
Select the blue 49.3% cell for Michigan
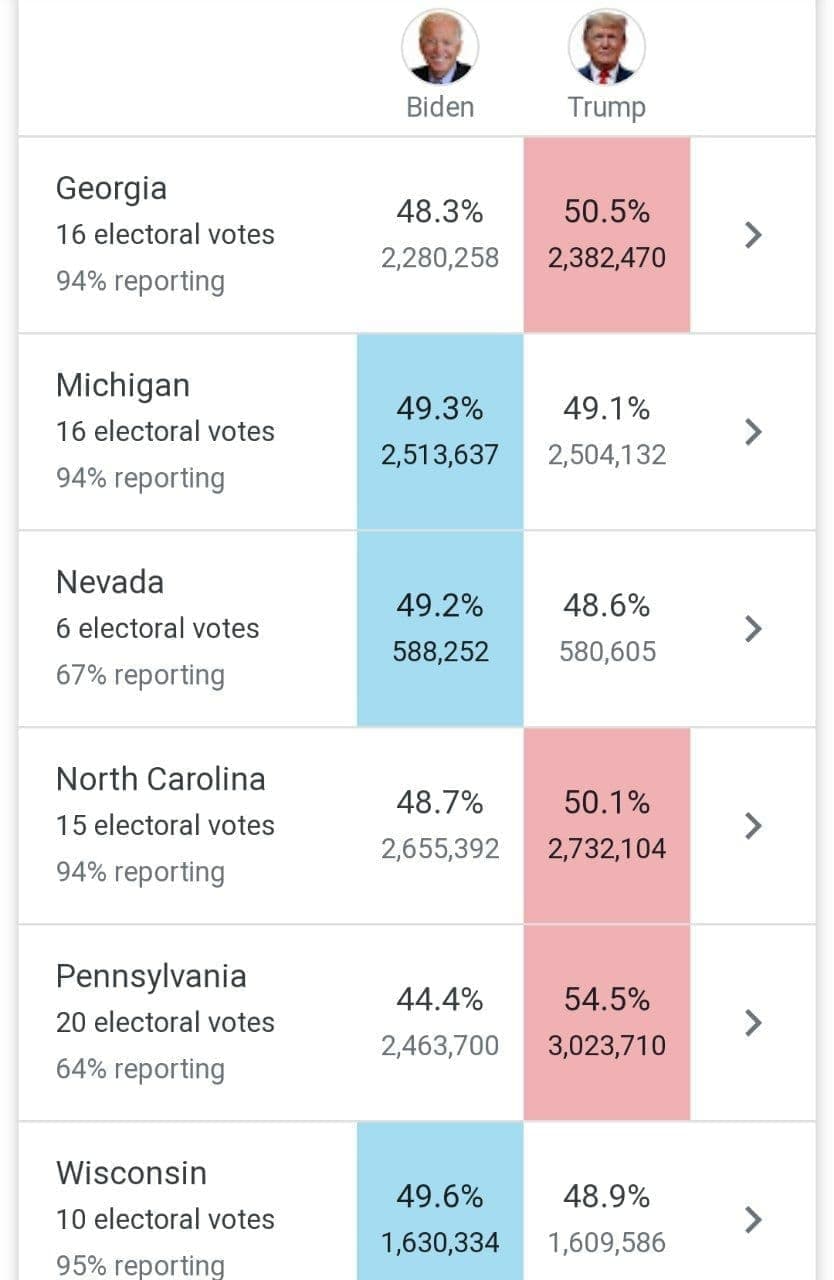pos(440,432)
